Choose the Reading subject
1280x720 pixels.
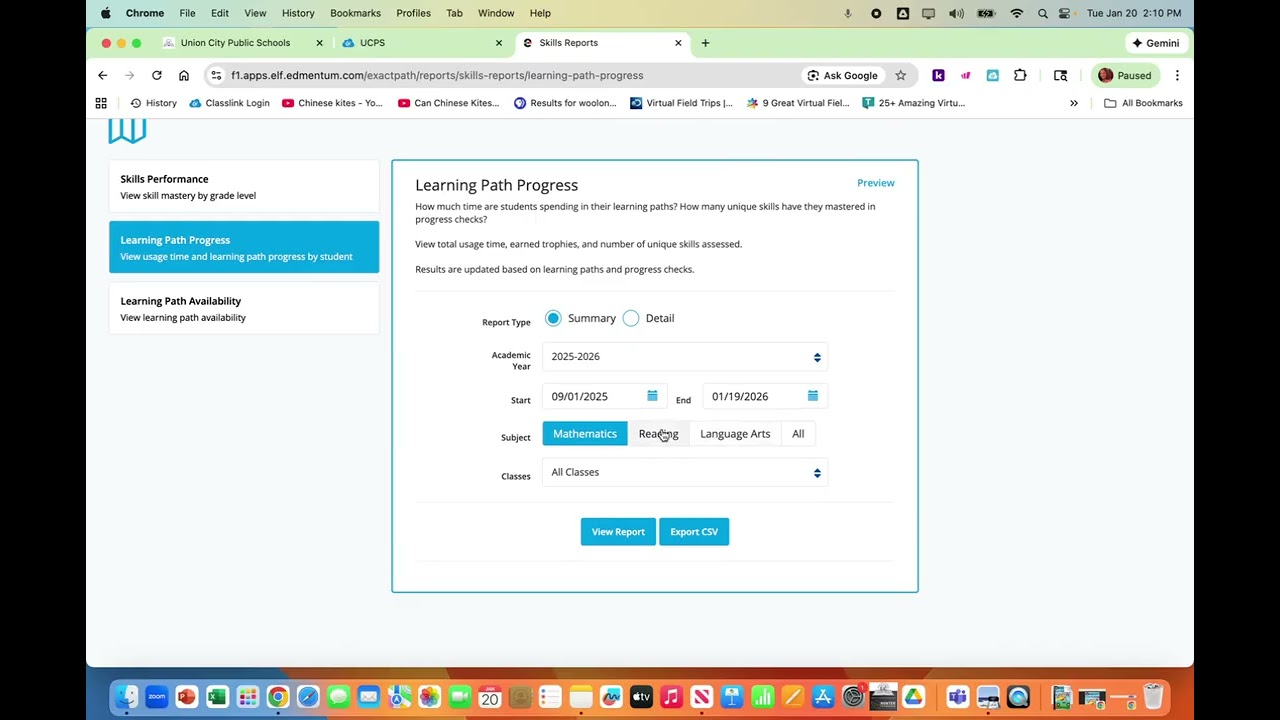[658, 434]
